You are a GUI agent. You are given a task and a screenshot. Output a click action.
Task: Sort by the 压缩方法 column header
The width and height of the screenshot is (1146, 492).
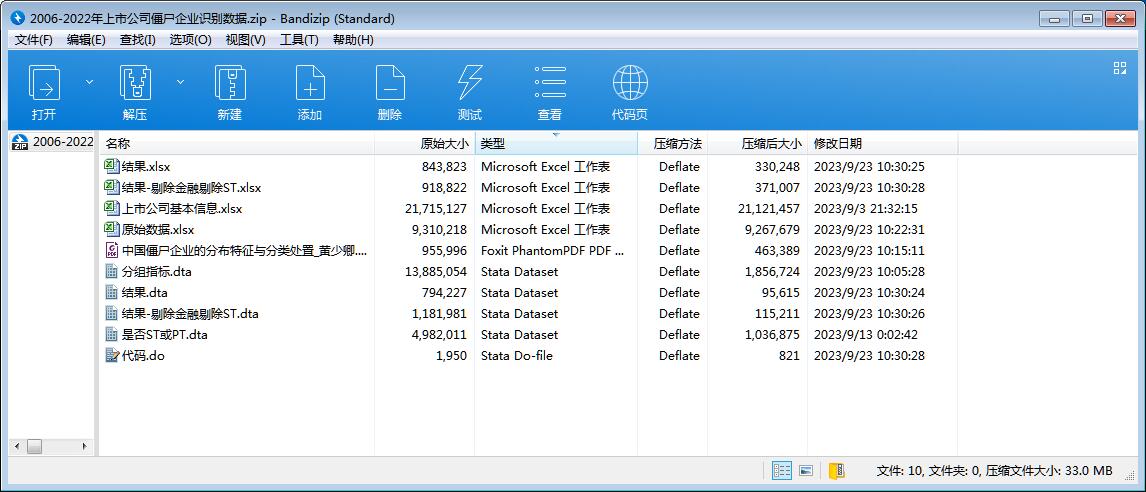click(672, 144)
